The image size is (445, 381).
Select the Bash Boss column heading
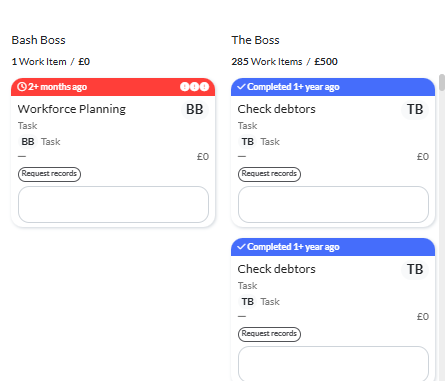point(39,40)
